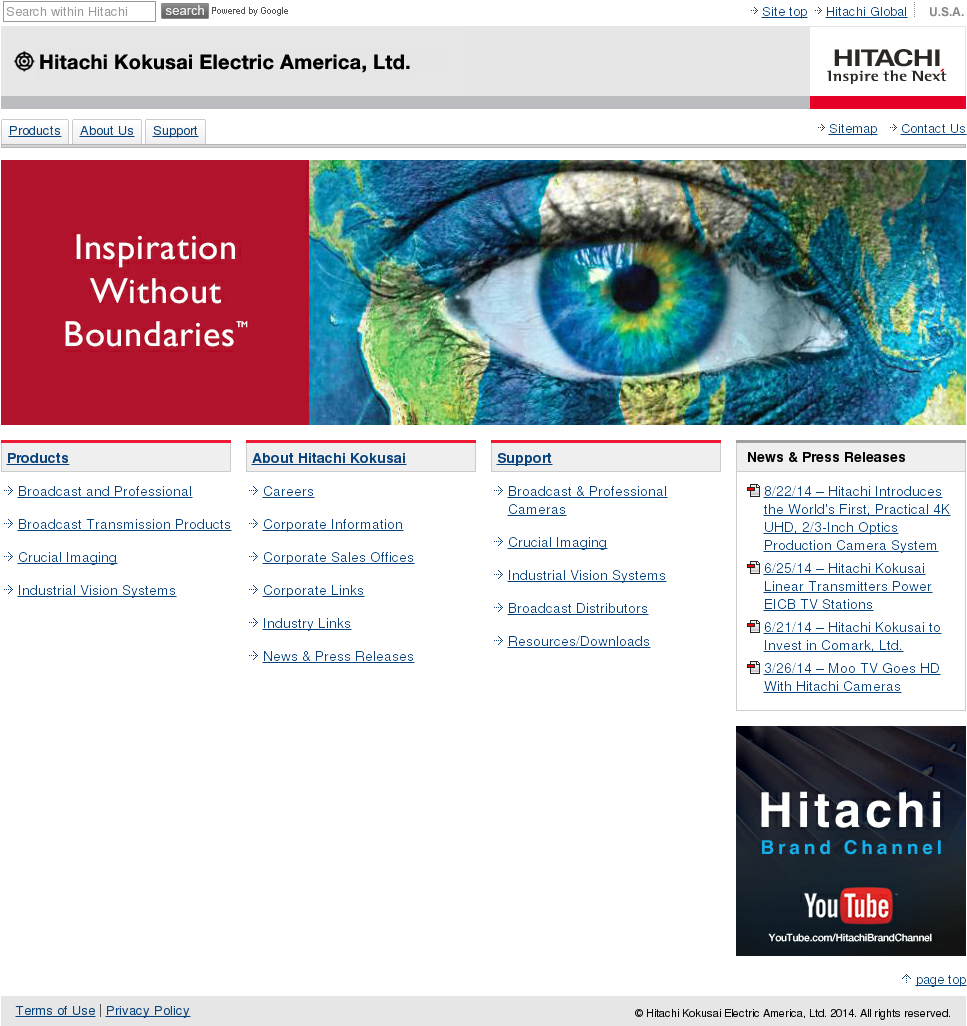Image resolution: width=967 pixels, height=1026 pixels.
Task: Open Crucial Imaging under Products
Action: click(x=67, y=557)
